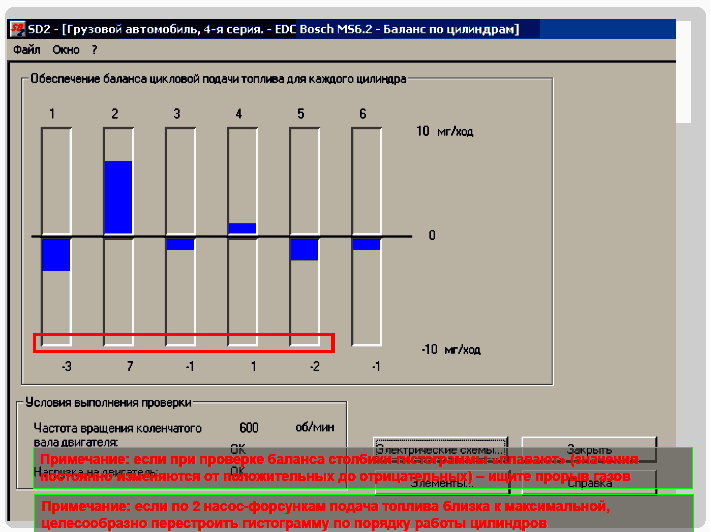
Task: Click cylinder 1 blue negative bar
Action: click(x=56, y=254)
